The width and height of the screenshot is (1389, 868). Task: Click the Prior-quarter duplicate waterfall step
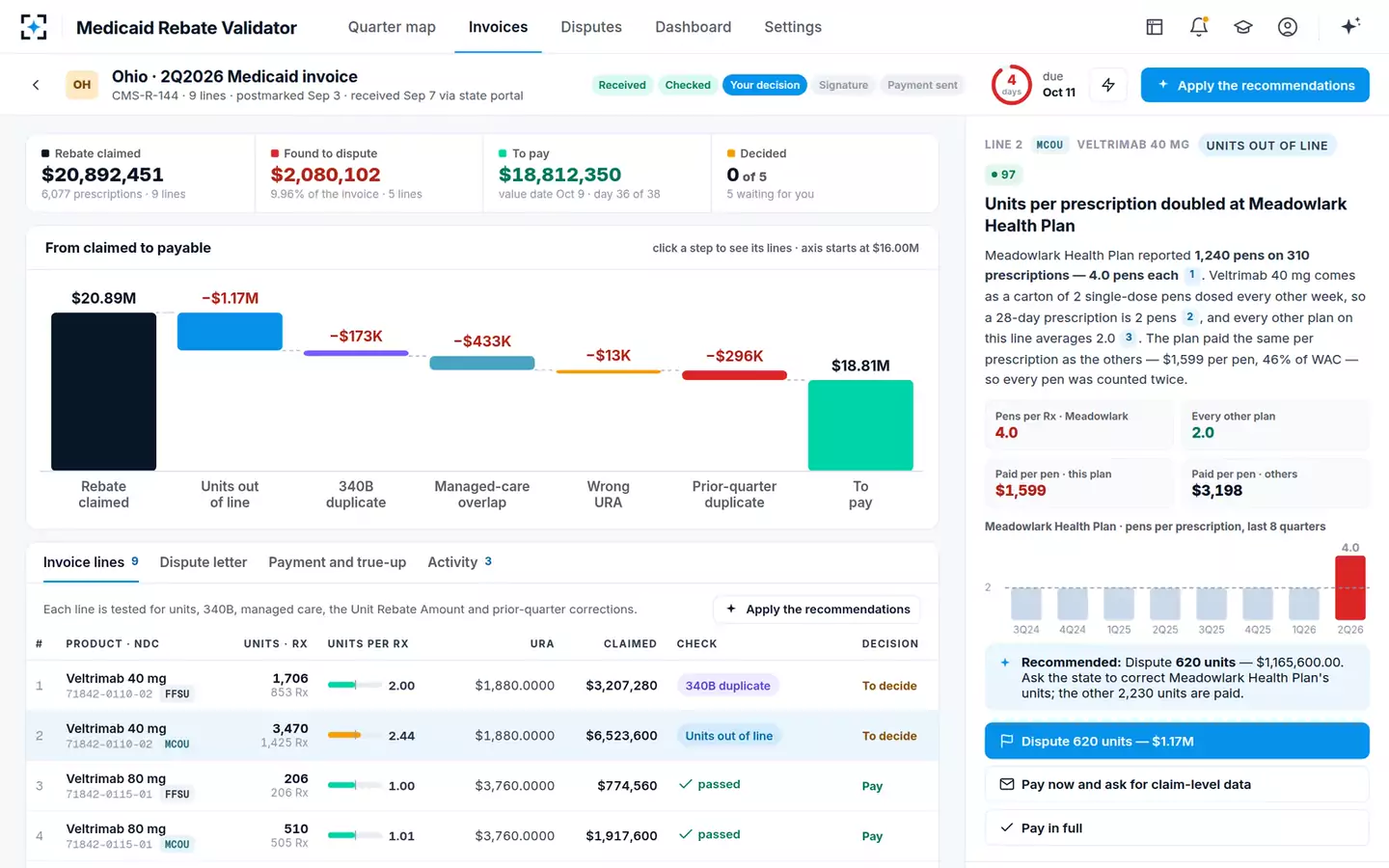734,375
